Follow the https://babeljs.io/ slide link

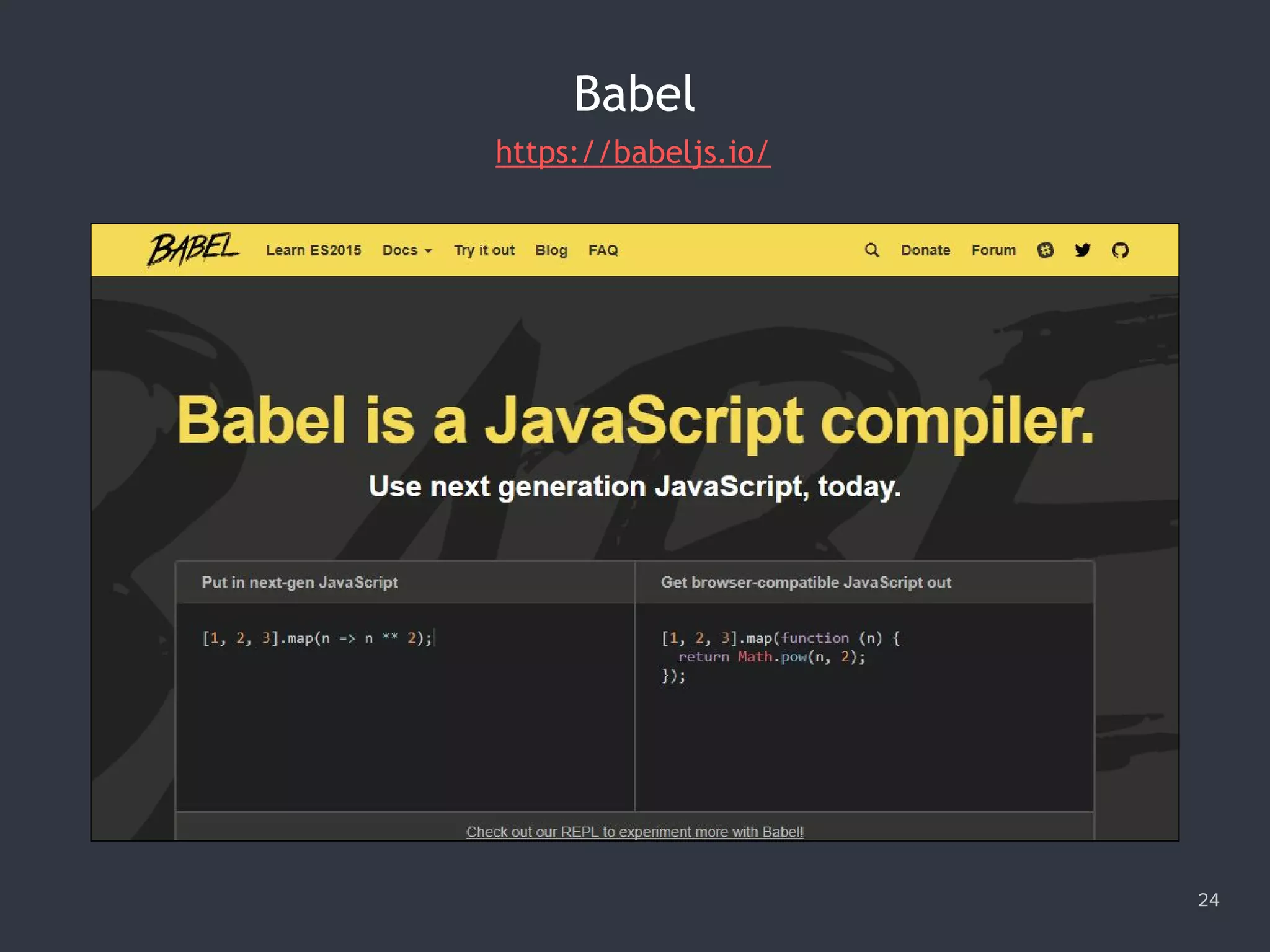633,152
